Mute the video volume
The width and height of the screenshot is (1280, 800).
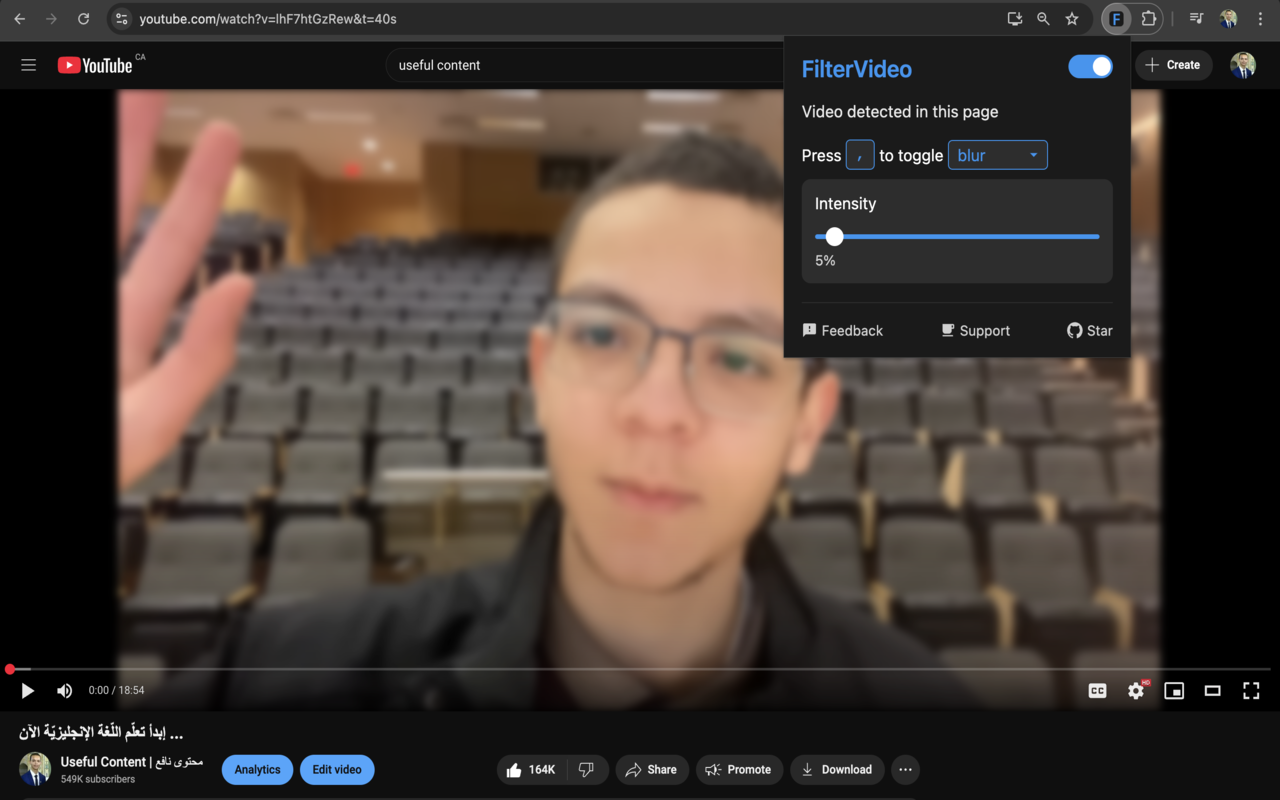point(64,690)
